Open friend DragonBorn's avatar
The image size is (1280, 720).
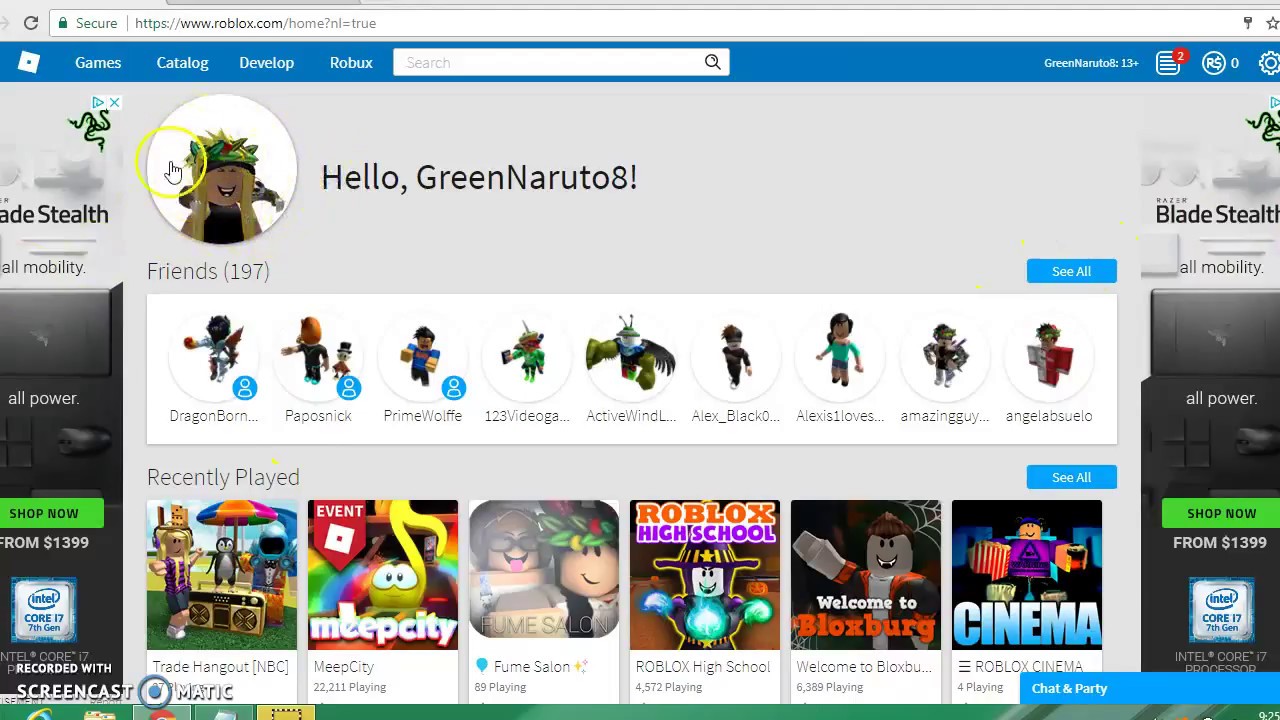[214, 356]
